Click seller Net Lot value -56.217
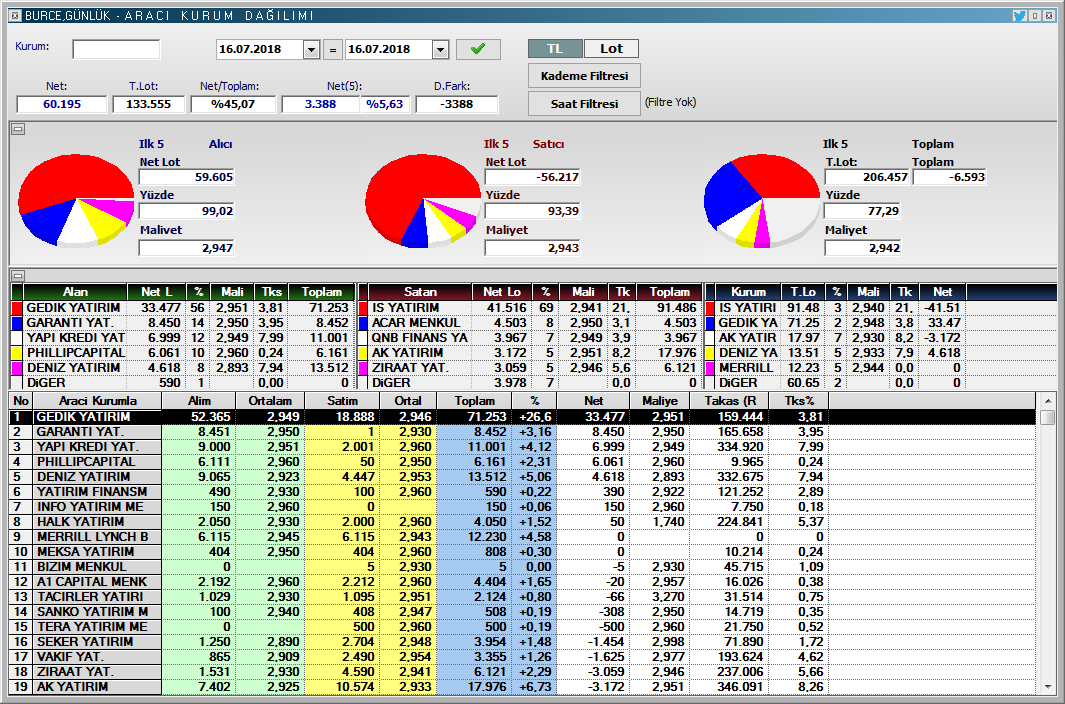This screenshot has width=1065, height=704. [x=532, y=177]
